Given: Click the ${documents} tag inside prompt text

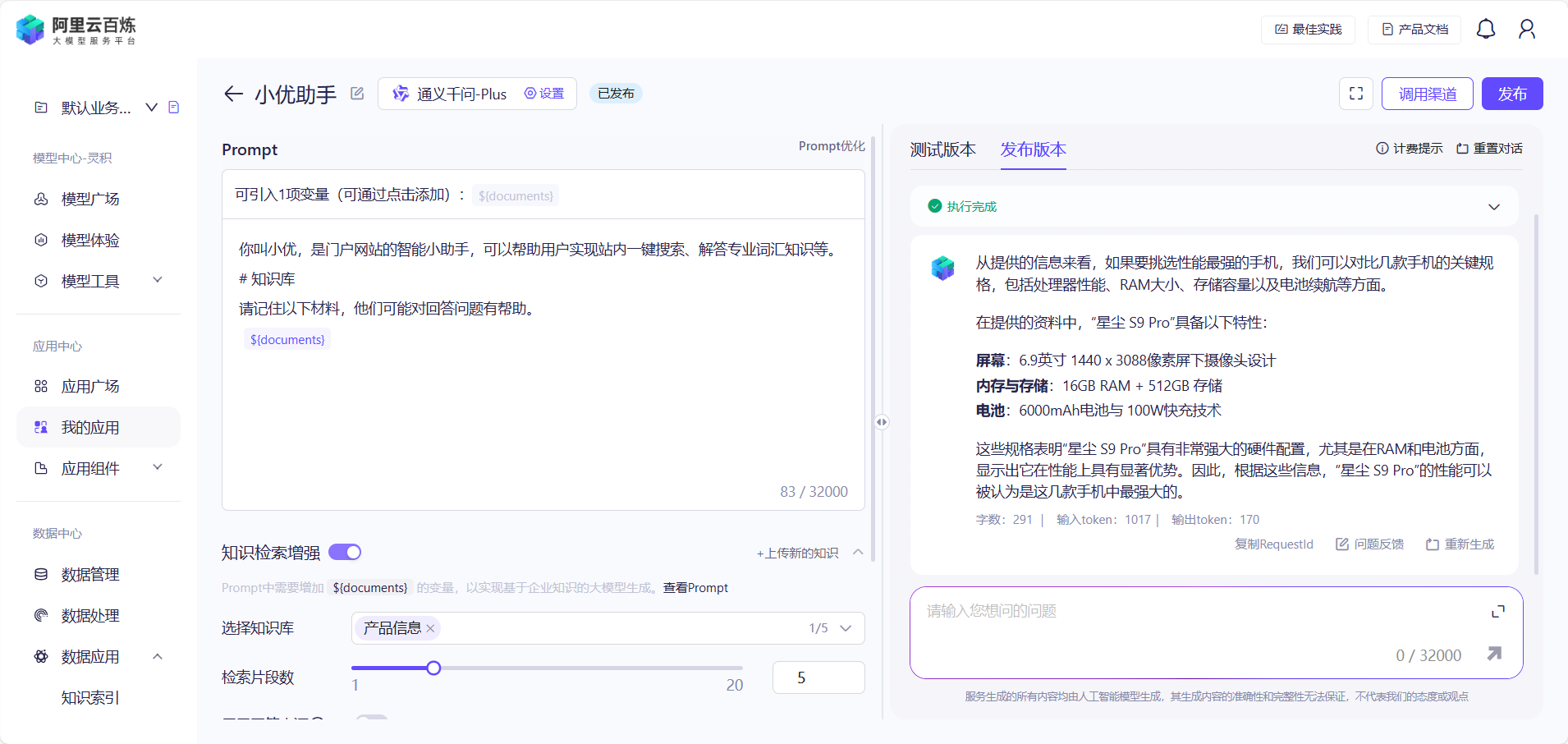Looking at the screenshot, I should (x=287, y=339).
